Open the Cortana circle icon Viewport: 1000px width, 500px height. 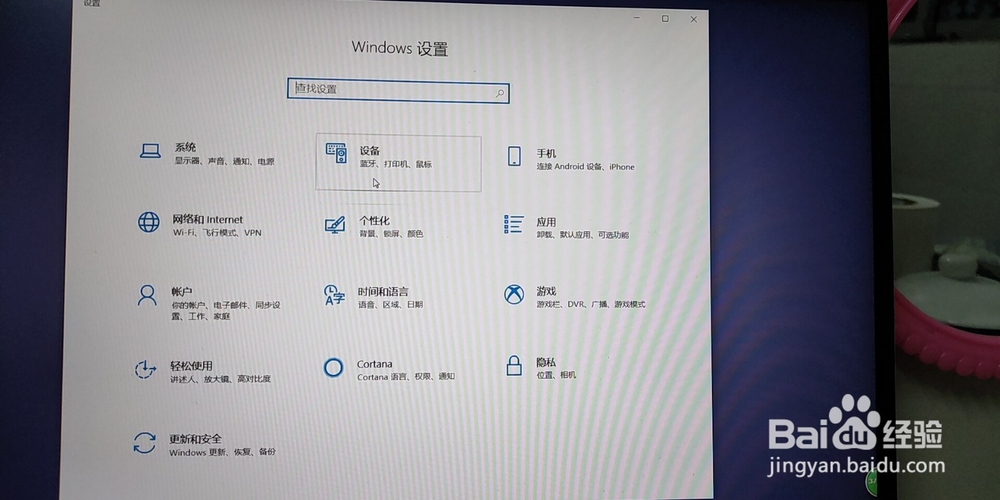[x=333, y=367]
